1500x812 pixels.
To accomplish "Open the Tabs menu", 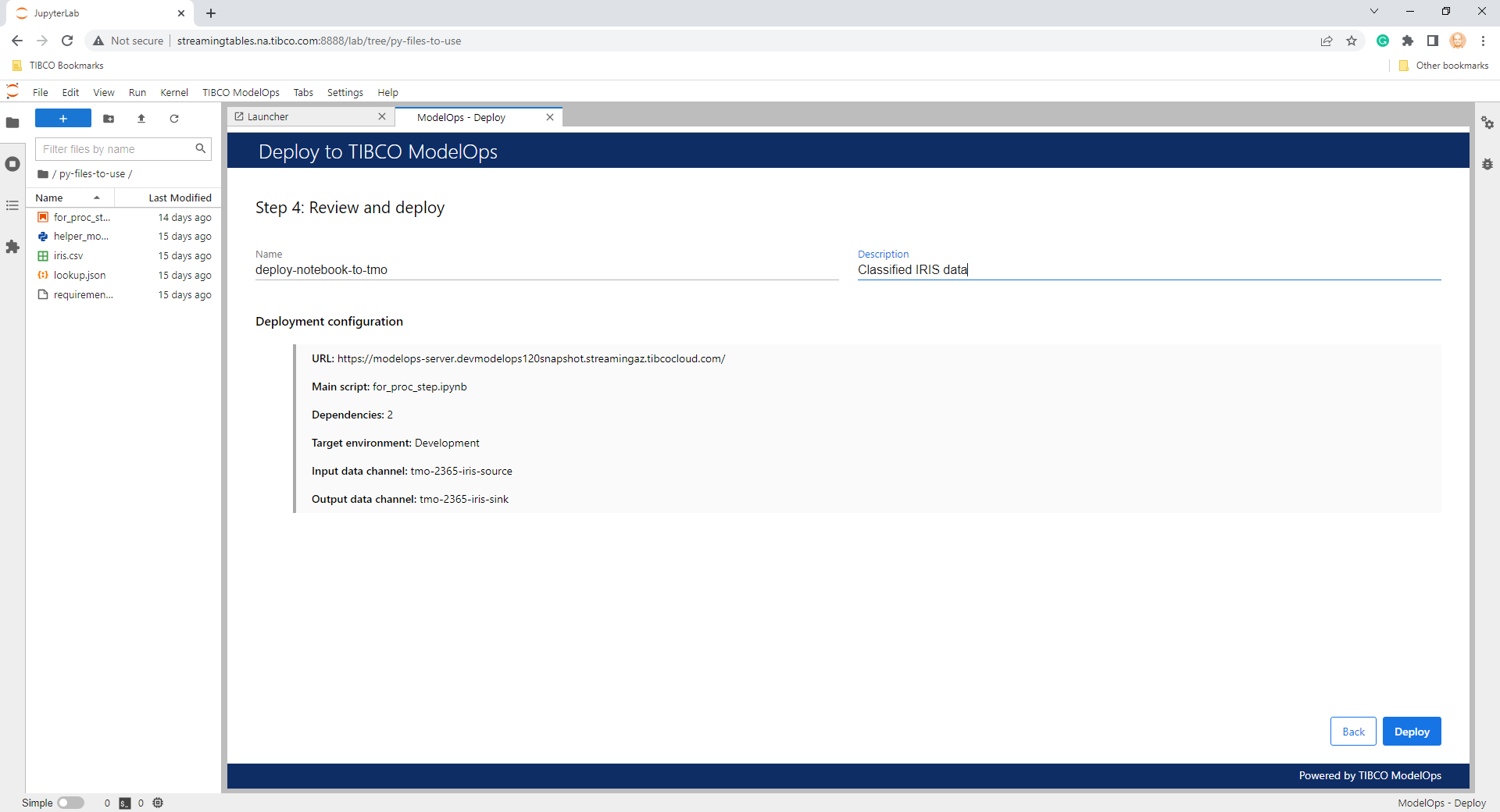I will pyautogui.click(x=303, y=92).
